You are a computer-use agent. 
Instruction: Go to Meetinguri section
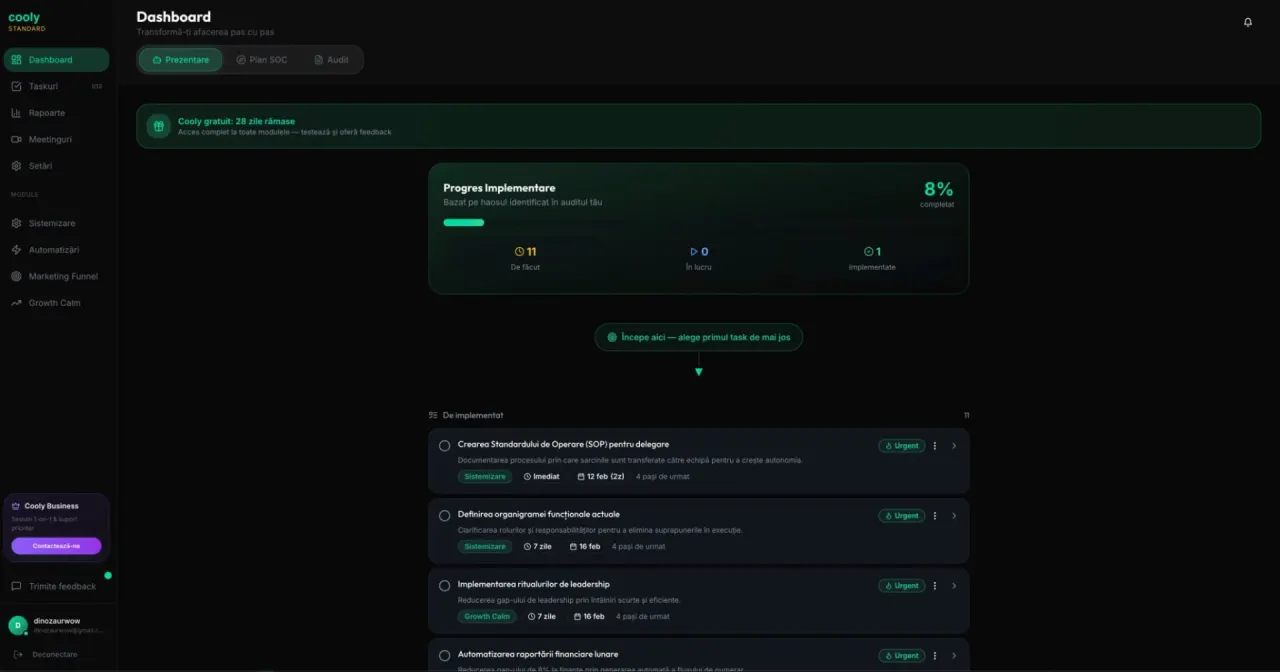49,140
